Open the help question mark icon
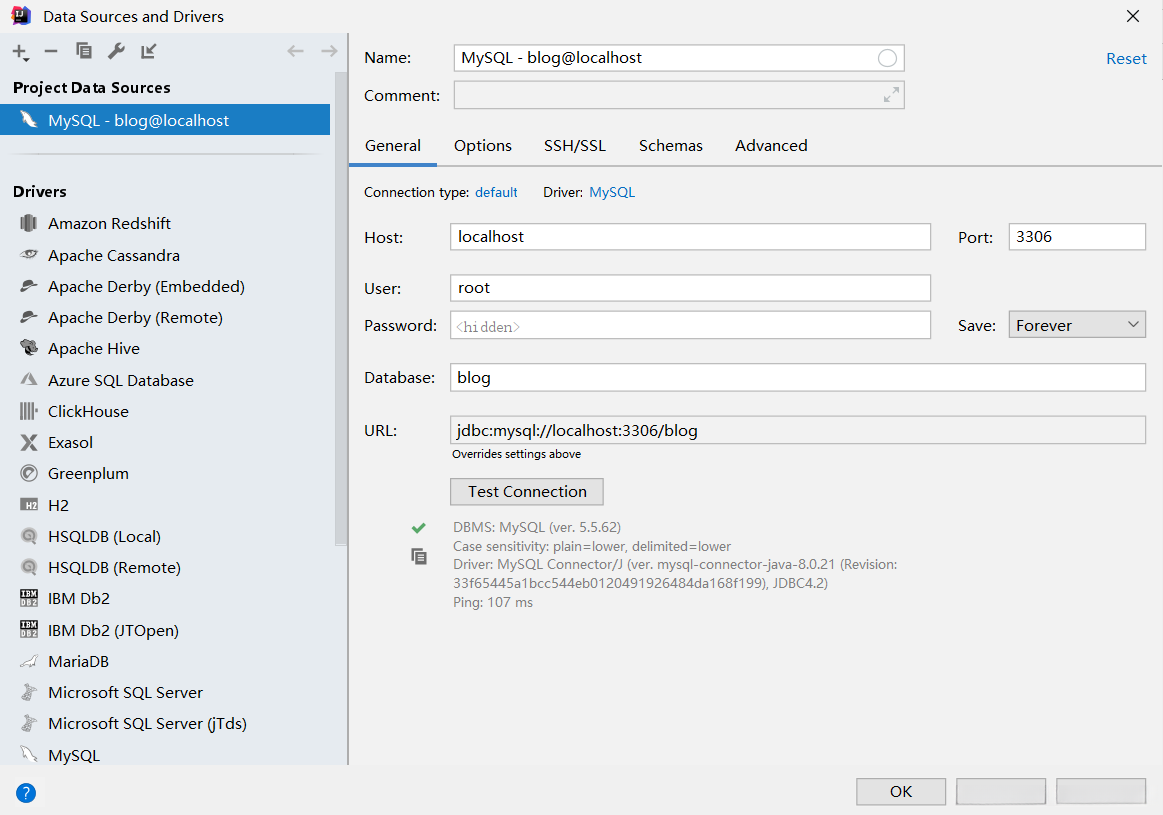The width and height of the screenshot is (1163, 815). [x=26, y=793]
